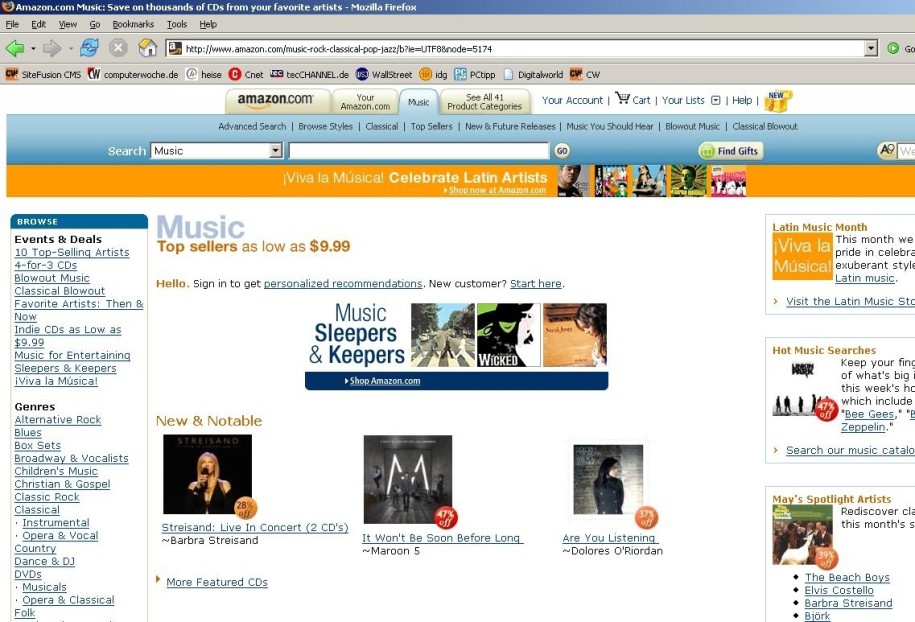Click the Maroon 5 album cover thumbnail

pos(407,479)
